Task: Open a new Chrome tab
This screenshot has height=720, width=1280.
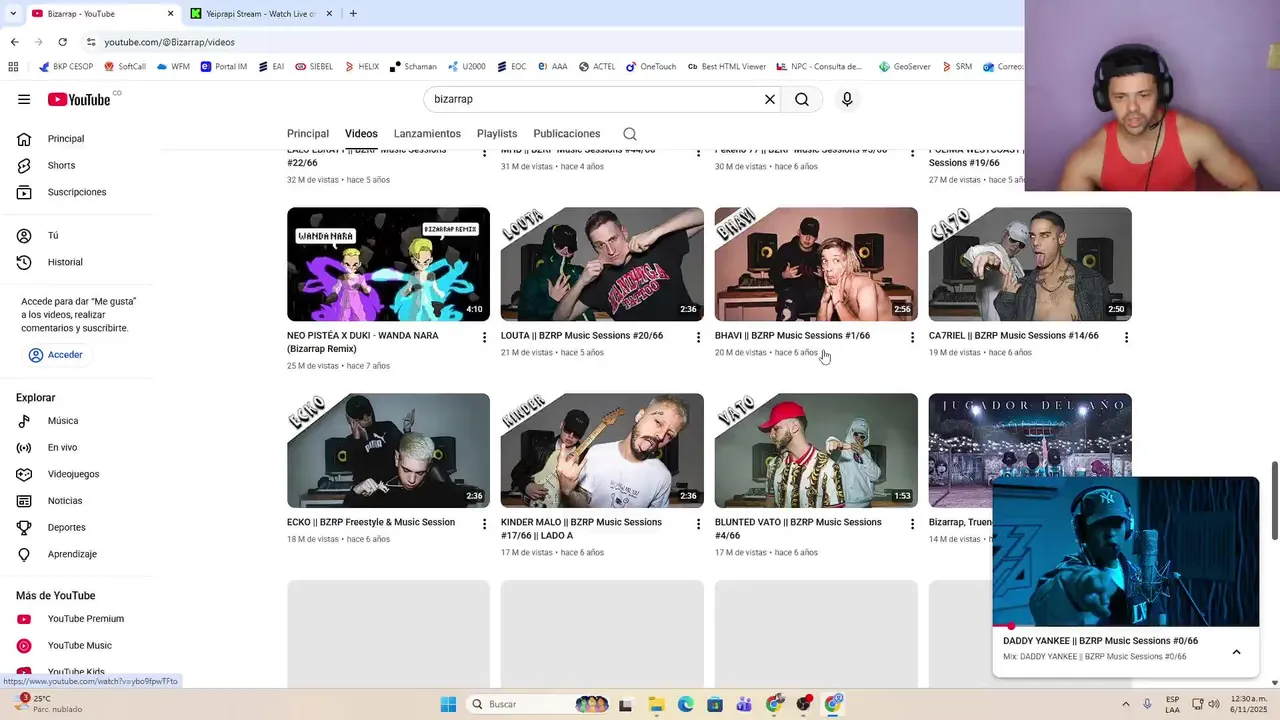Action: [353, 14]
